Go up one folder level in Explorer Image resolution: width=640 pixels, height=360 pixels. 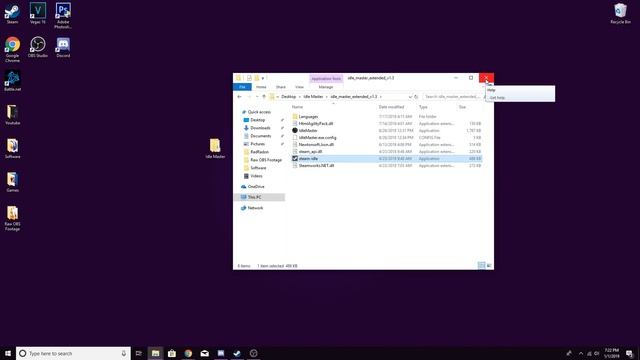(x=264, y=97)
